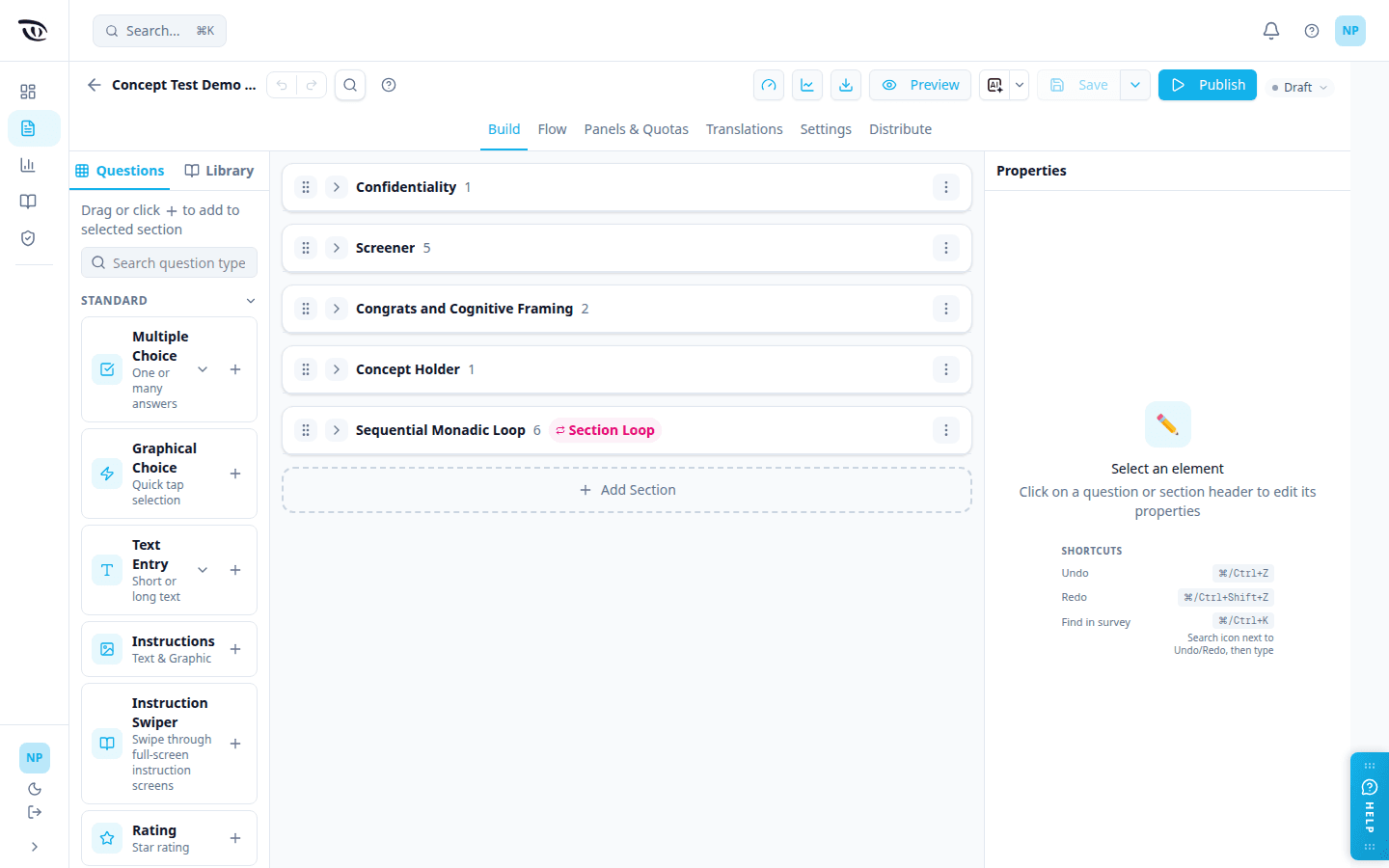Switch to the Flow tab
This screenshot has width=1389, height=868.
(x=552, y=129)
